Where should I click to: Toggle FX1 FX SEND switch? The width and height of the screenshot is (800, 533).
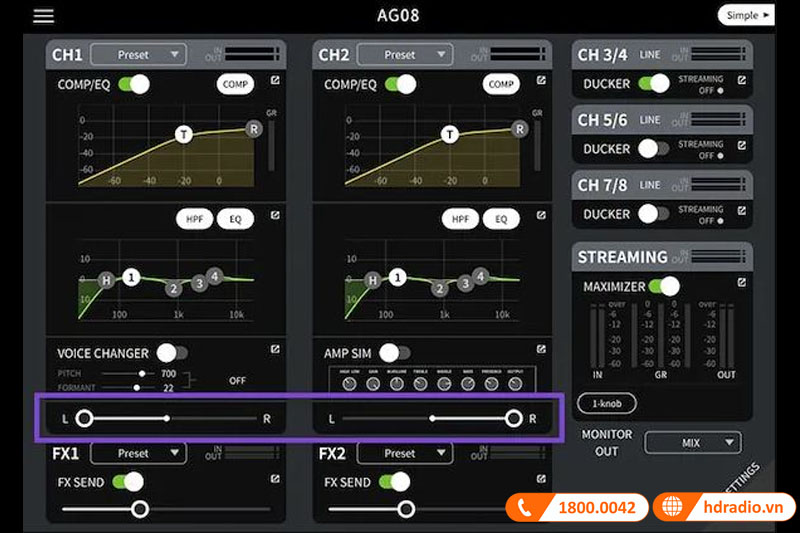(x=128, y=482)
